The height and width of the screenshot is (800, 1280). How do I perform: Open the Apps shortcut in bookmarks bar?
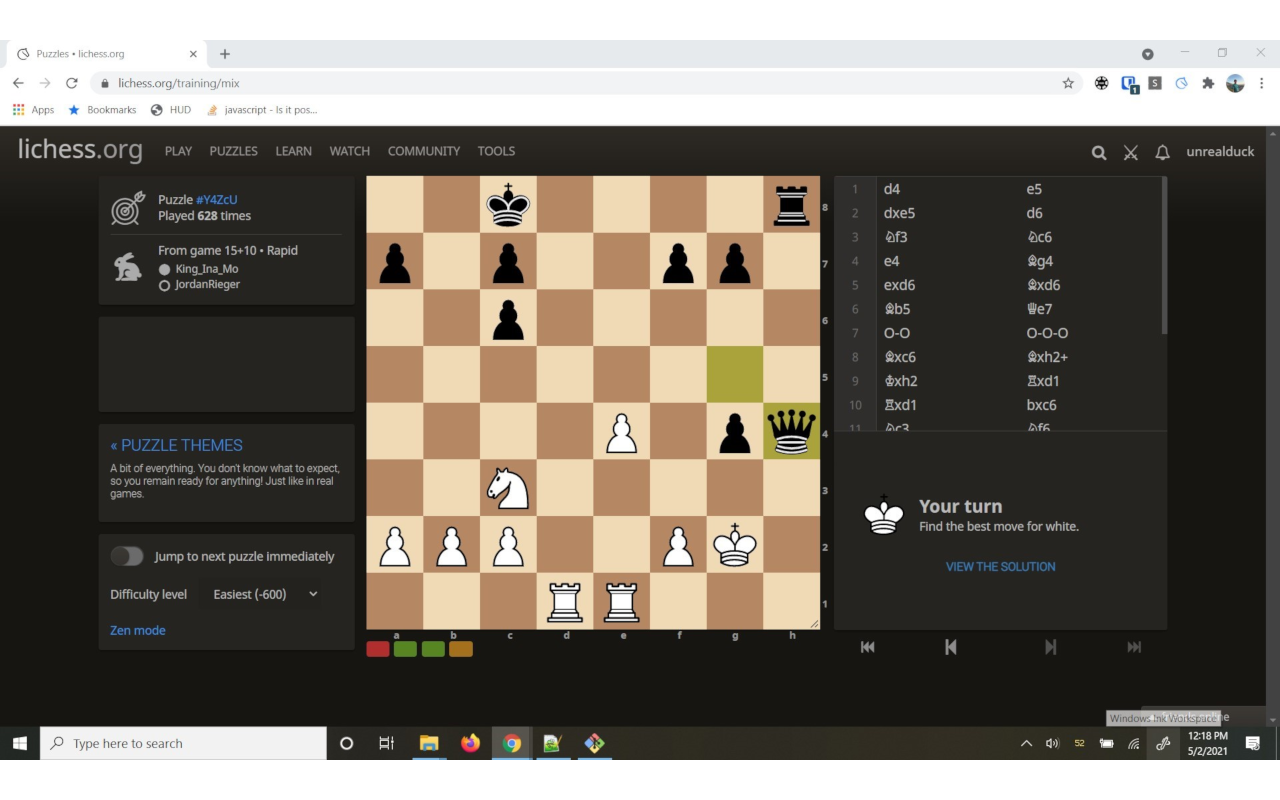[33, 109]
